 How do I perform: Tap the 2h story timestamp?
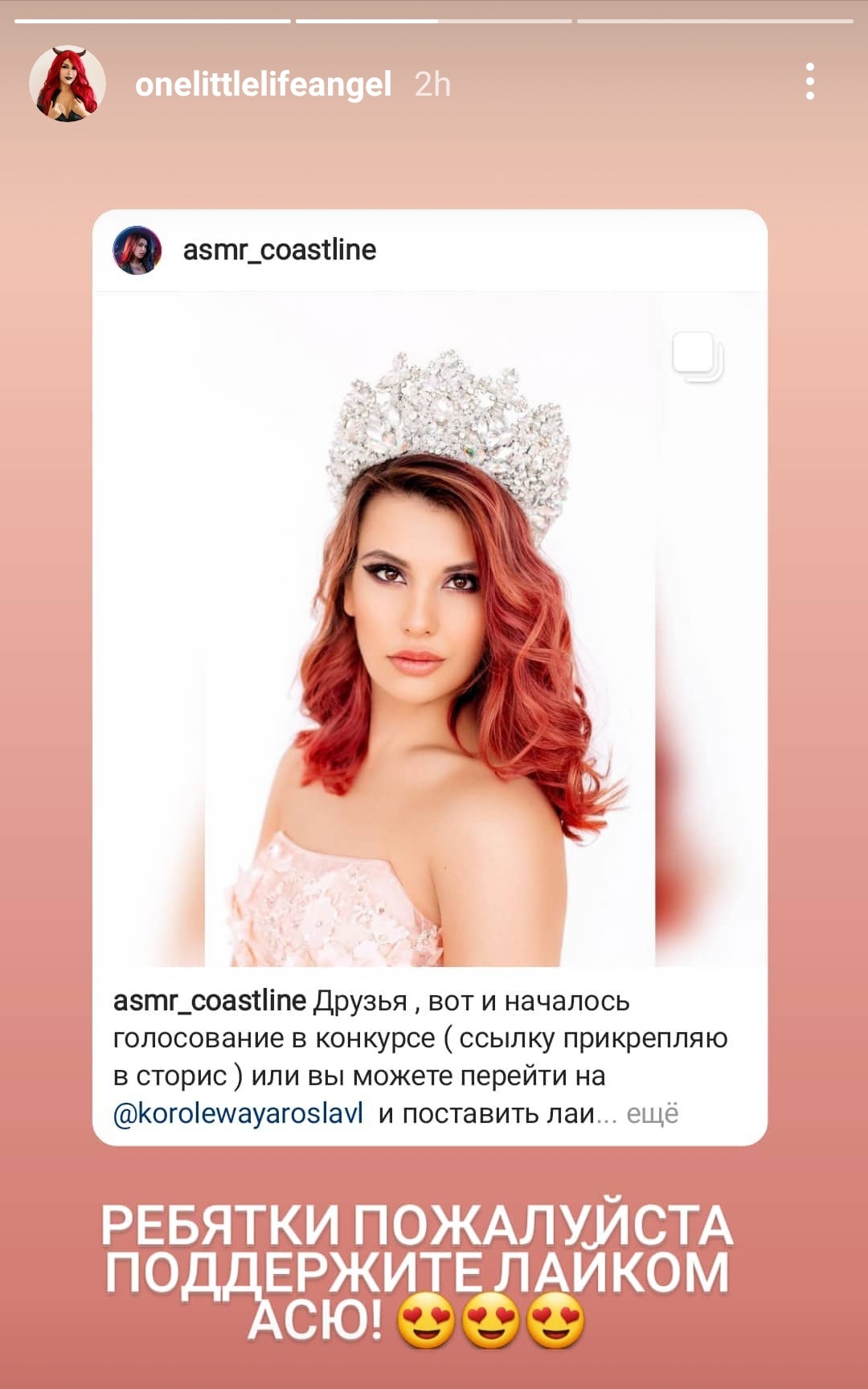[432, 84]
